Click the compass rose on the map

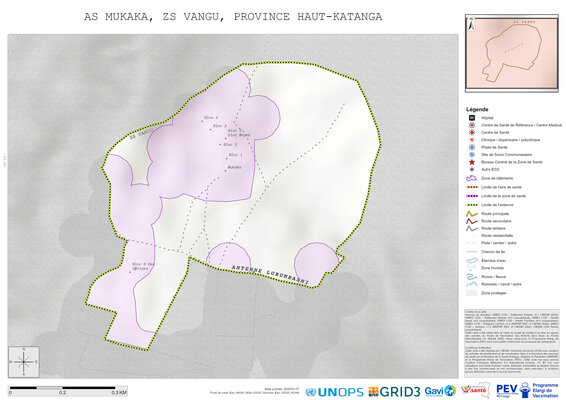point(24,362)
